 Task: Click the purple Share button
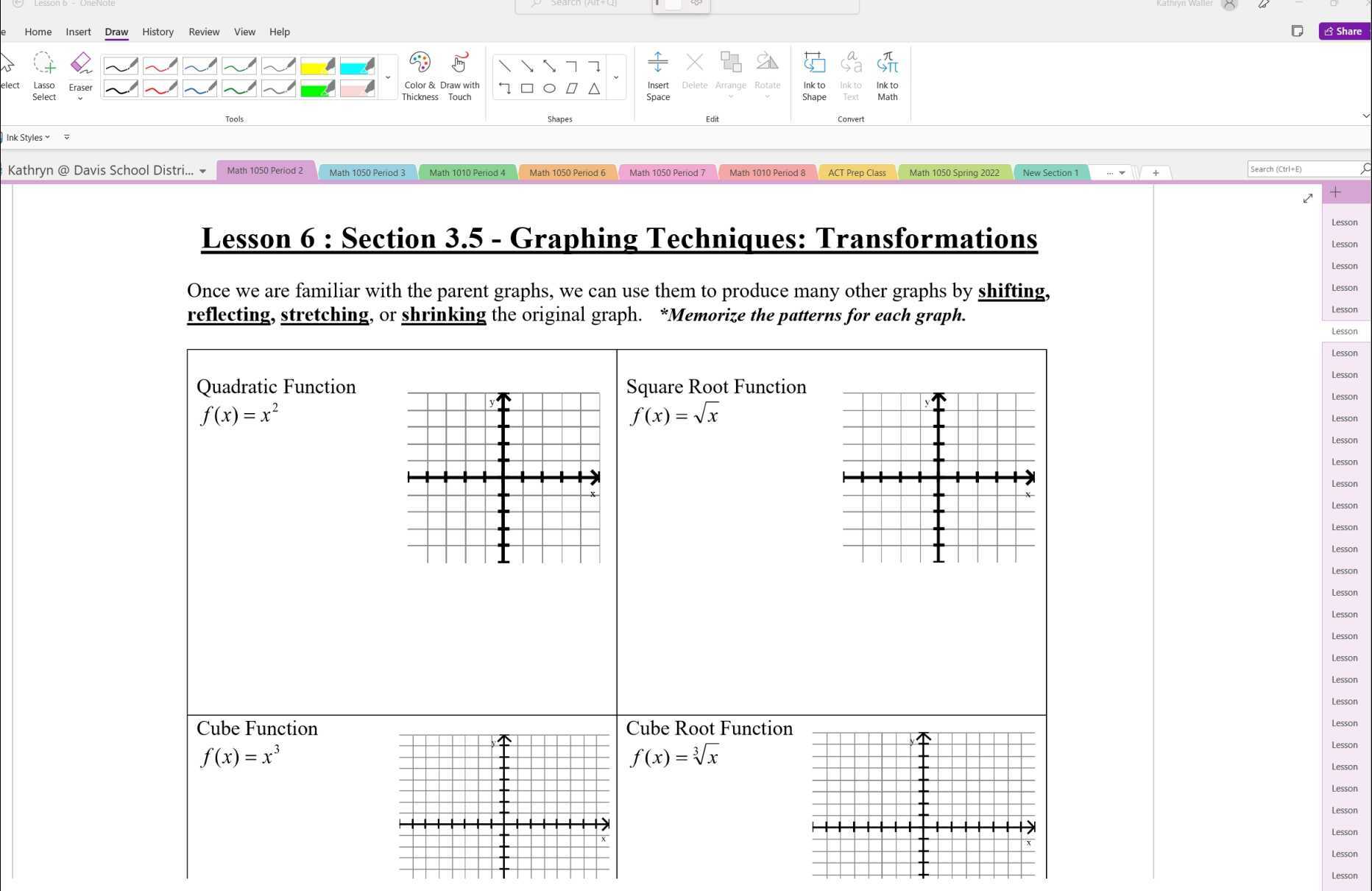coord(1343,31)
